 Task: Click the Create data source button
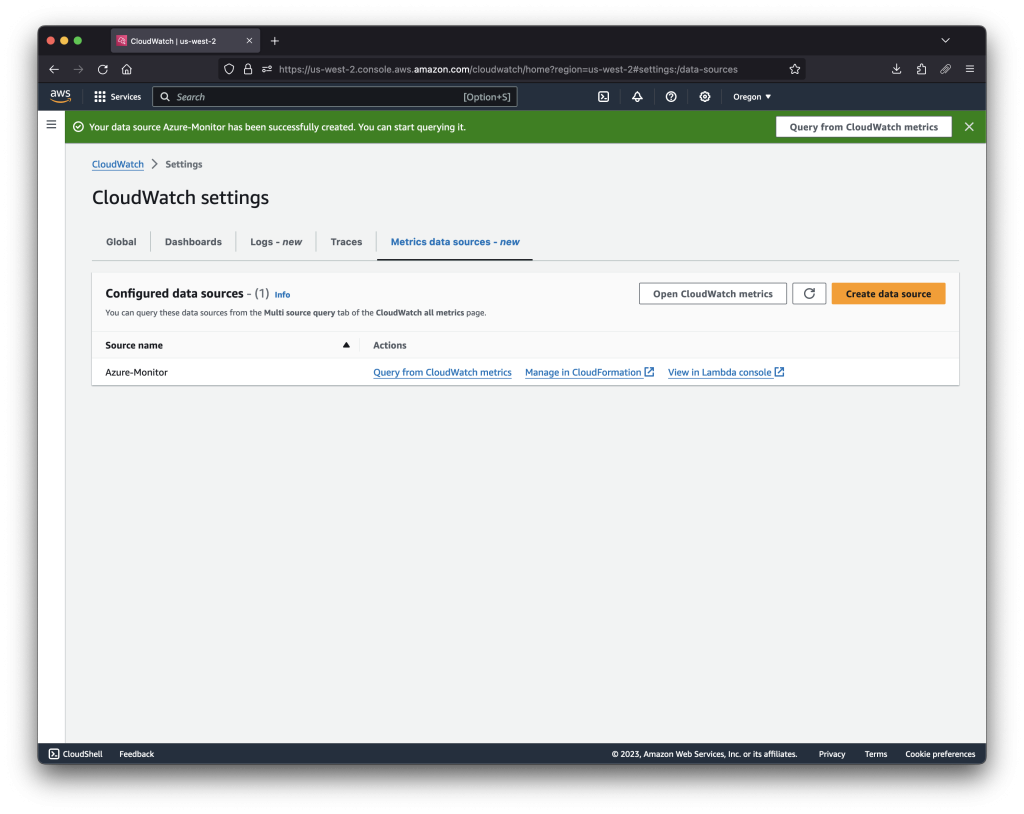tap(888, 293)
